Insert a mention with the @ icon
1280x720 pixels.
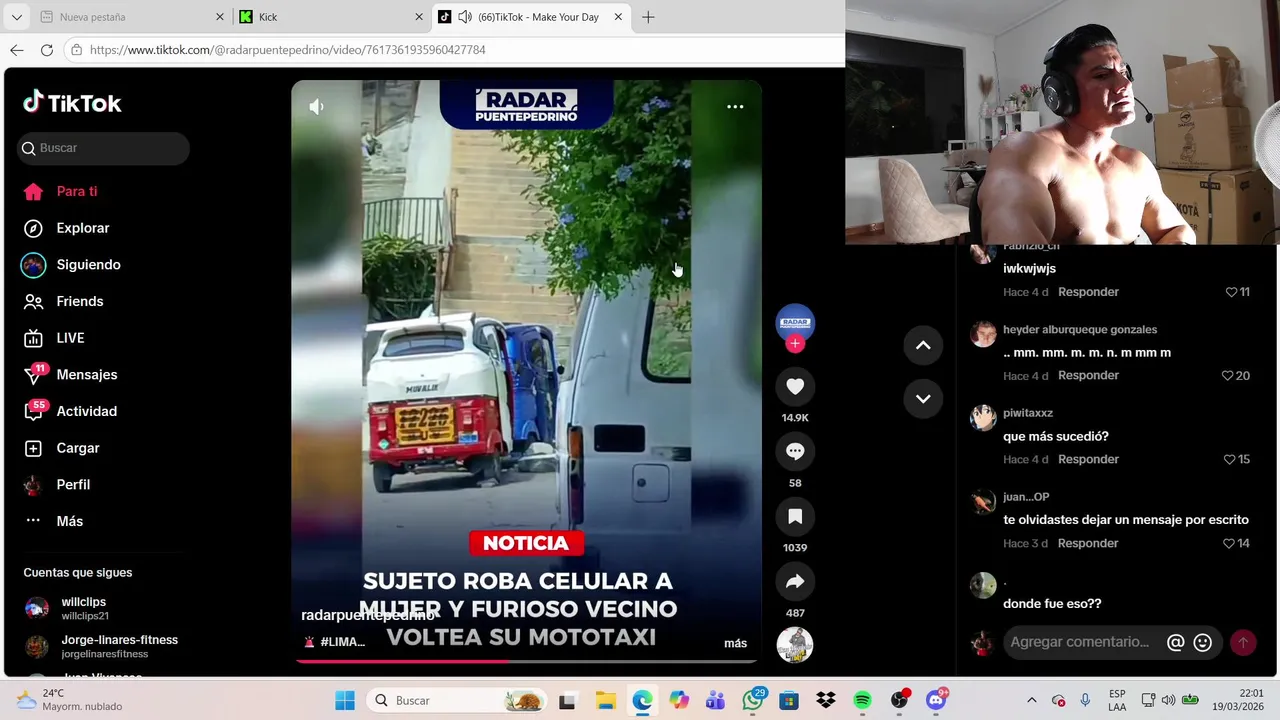[x=1176, y=643]
